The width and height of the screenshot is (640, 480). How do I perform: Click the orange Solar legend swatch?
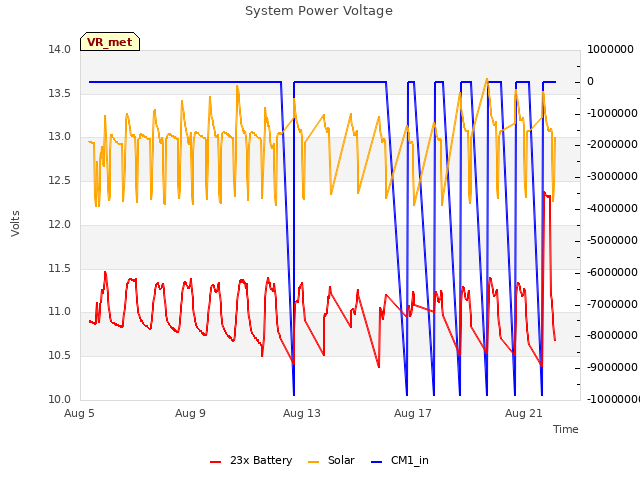(x=313, y=462)
